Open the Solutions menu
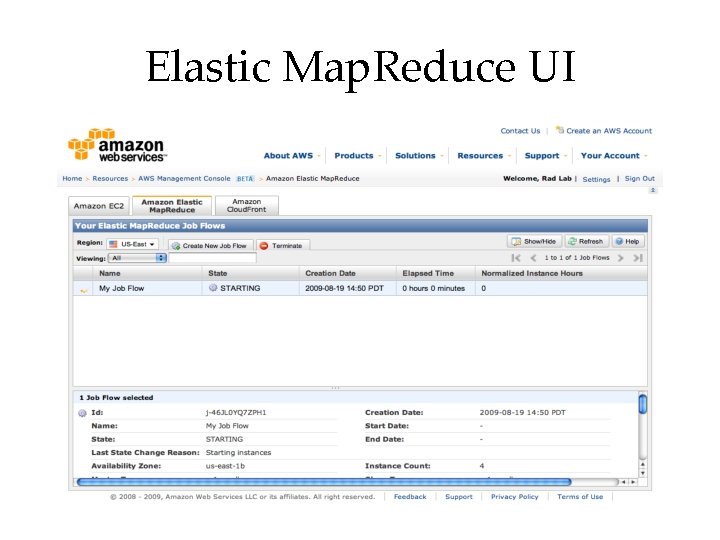Image resolution: width=720 pixels, height=540 pixels. click(419, 156)
